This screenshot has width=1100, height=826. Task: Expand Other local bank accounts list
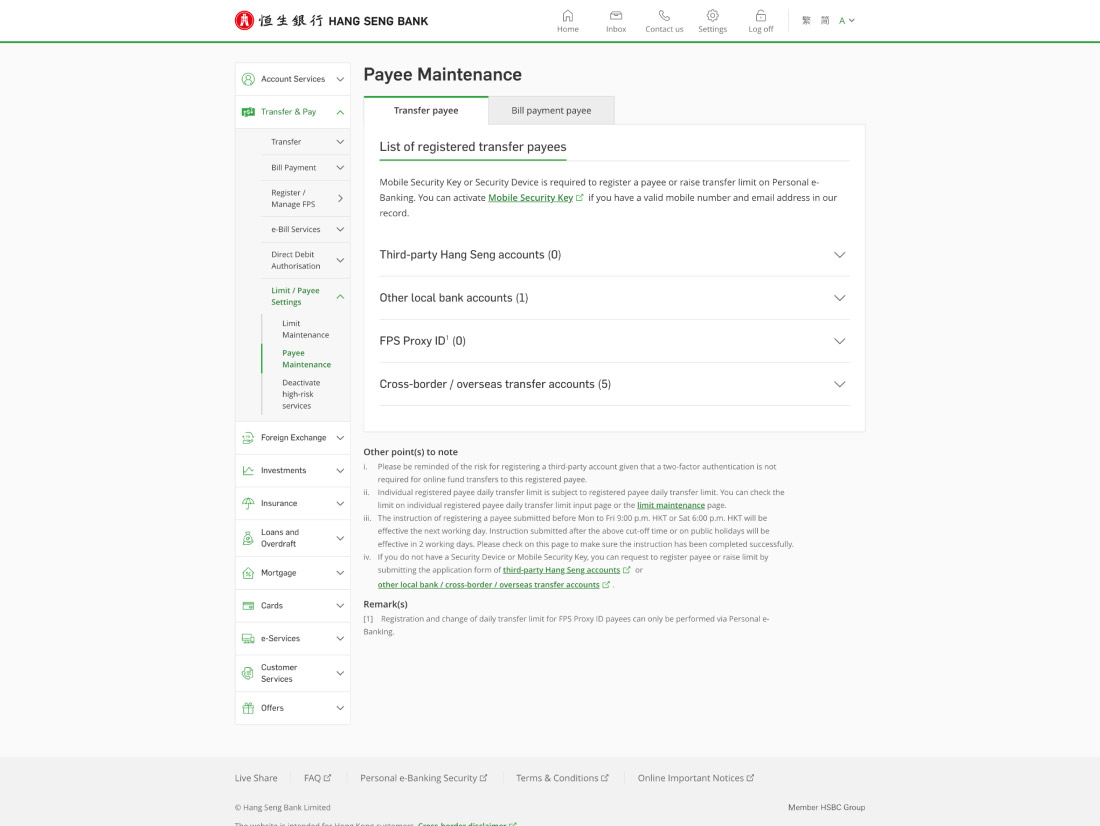coord(839,298)
